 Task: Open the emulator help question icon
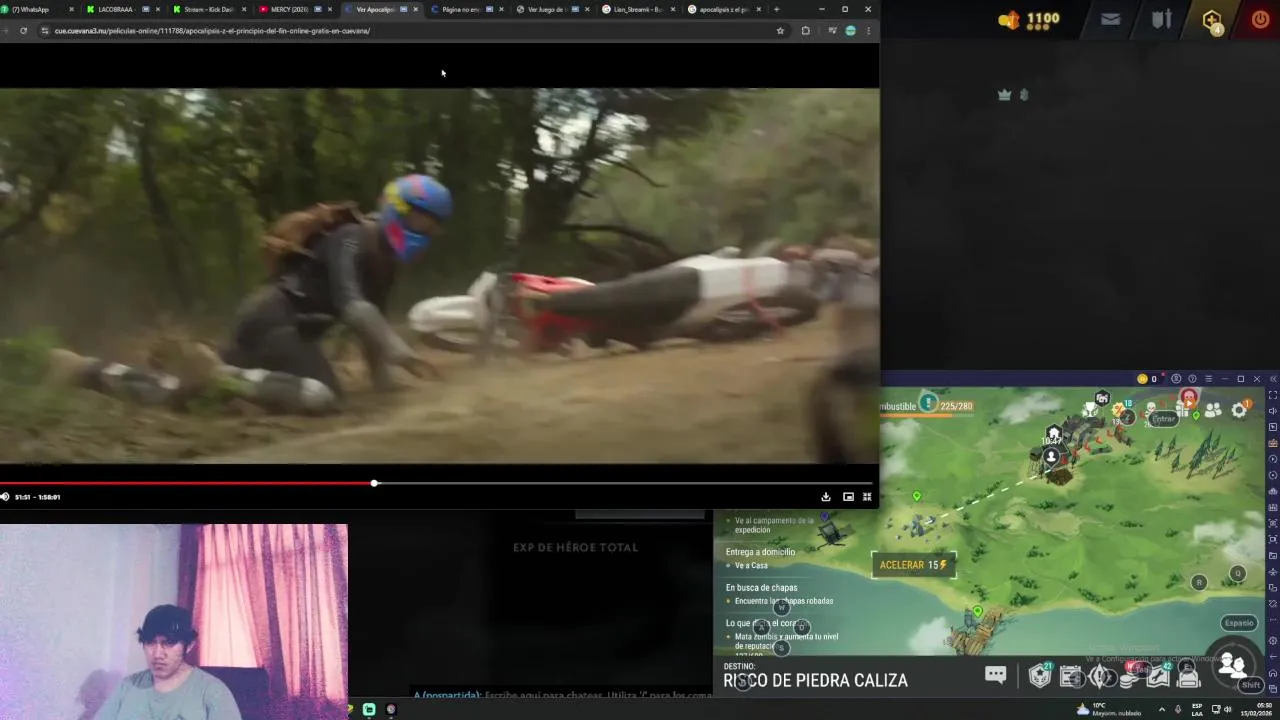[x=1192, y=379]
